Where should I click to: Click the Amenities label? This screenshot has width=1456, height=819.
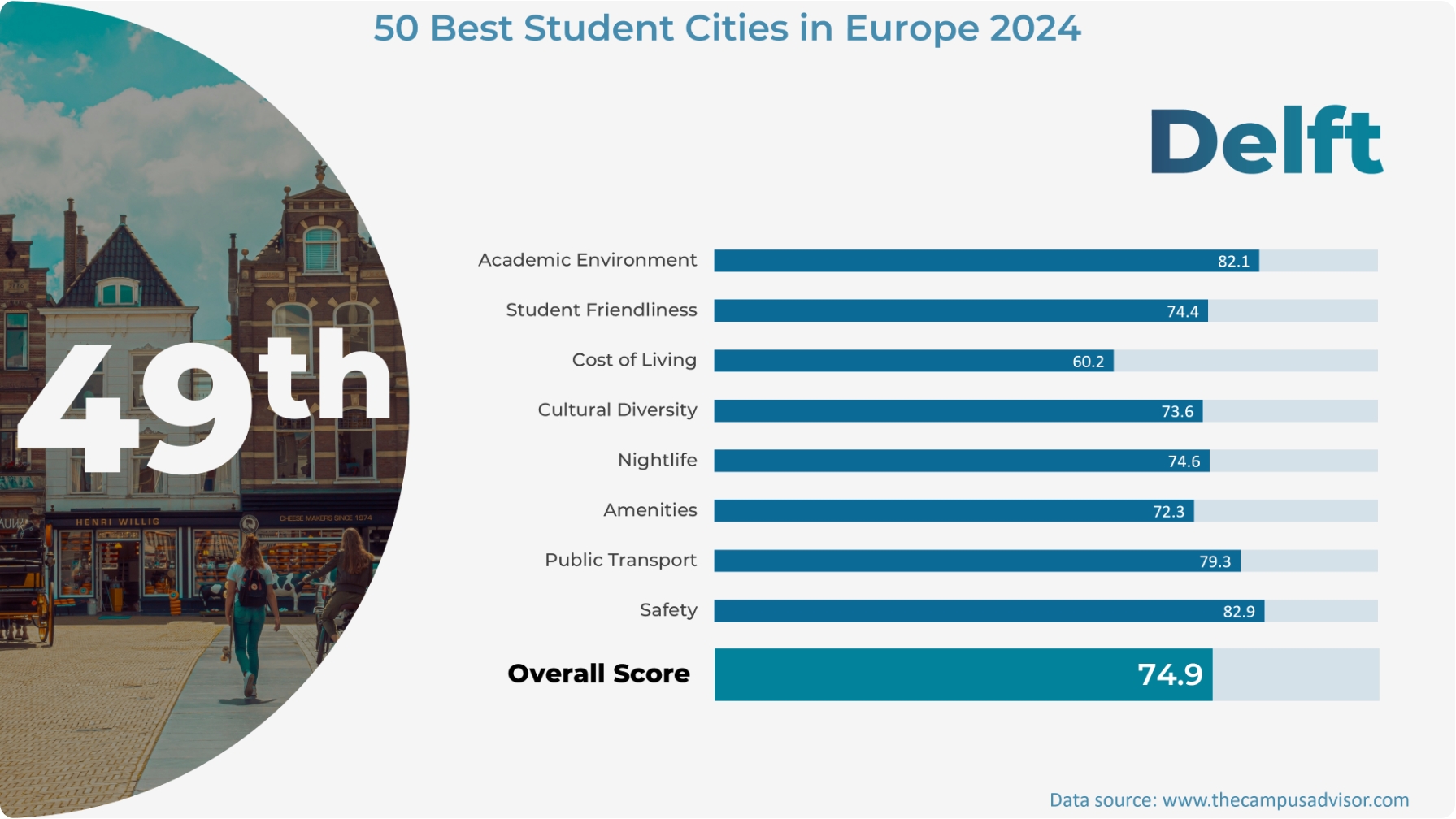pyautogui.click(x=650, y=510)
